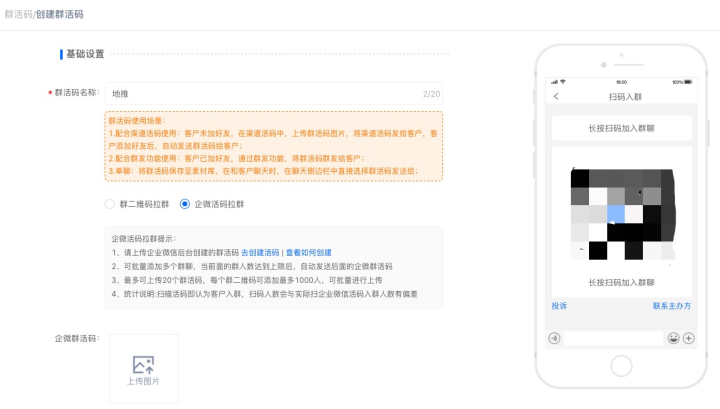Open the 去创建活码 link
Viewport: 720px width, 409px height.
(x=260, y=252)
